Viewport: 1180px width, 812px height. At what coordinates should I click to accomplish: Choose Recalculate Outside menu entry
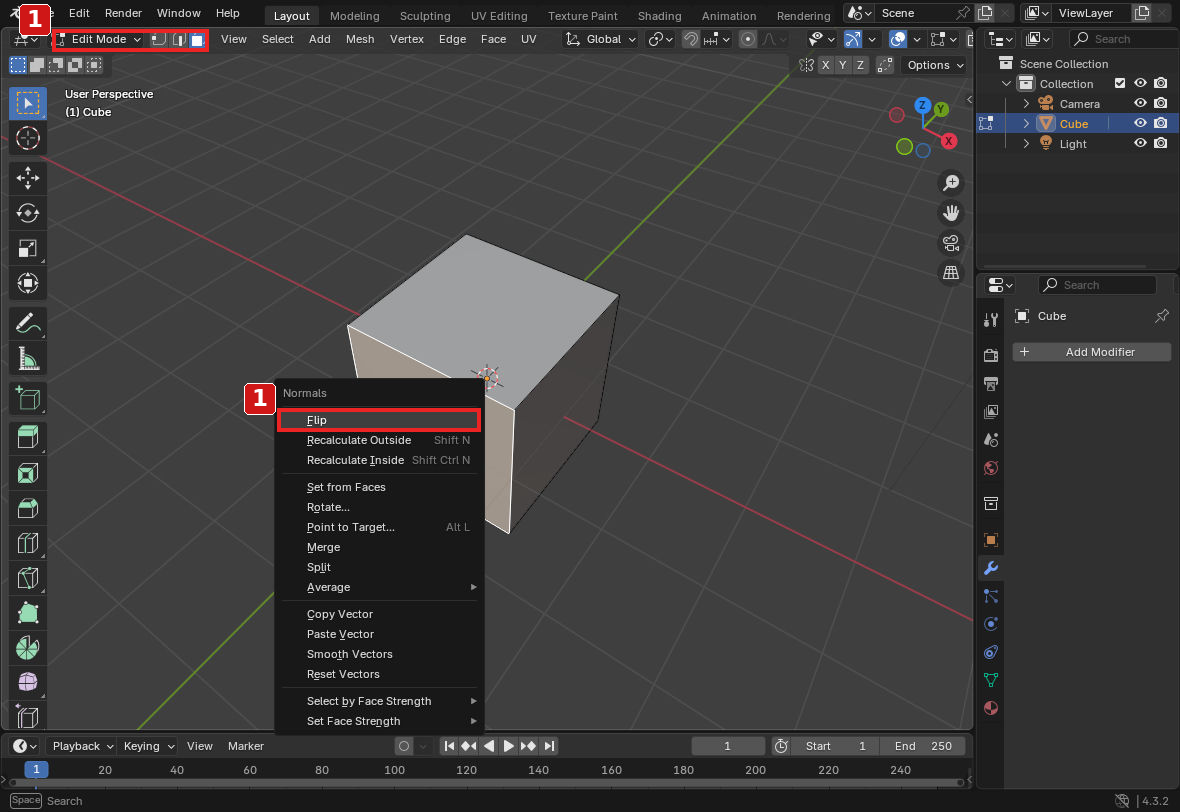tap(379, 440)
